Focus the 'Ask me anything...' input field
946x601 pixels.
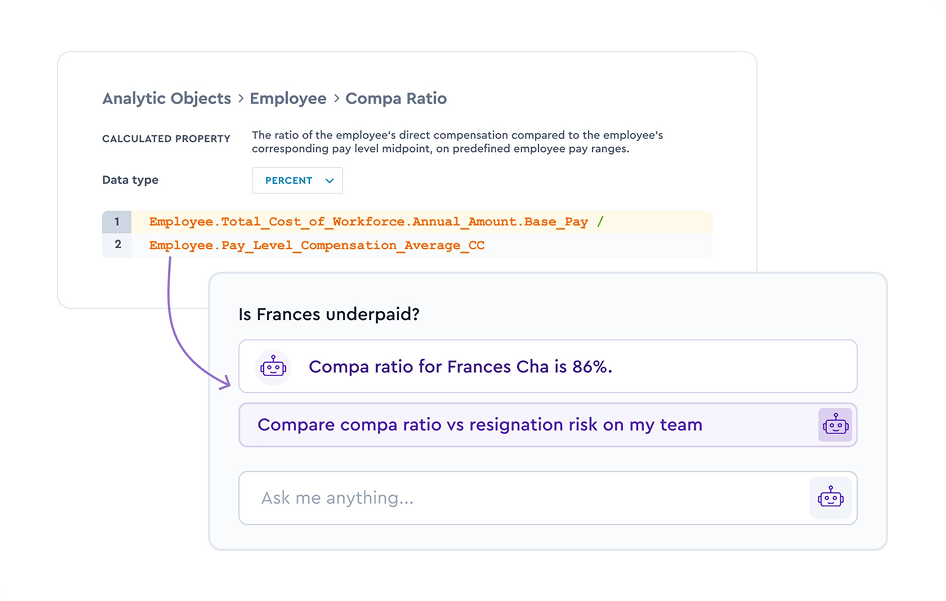click(520, 498)
